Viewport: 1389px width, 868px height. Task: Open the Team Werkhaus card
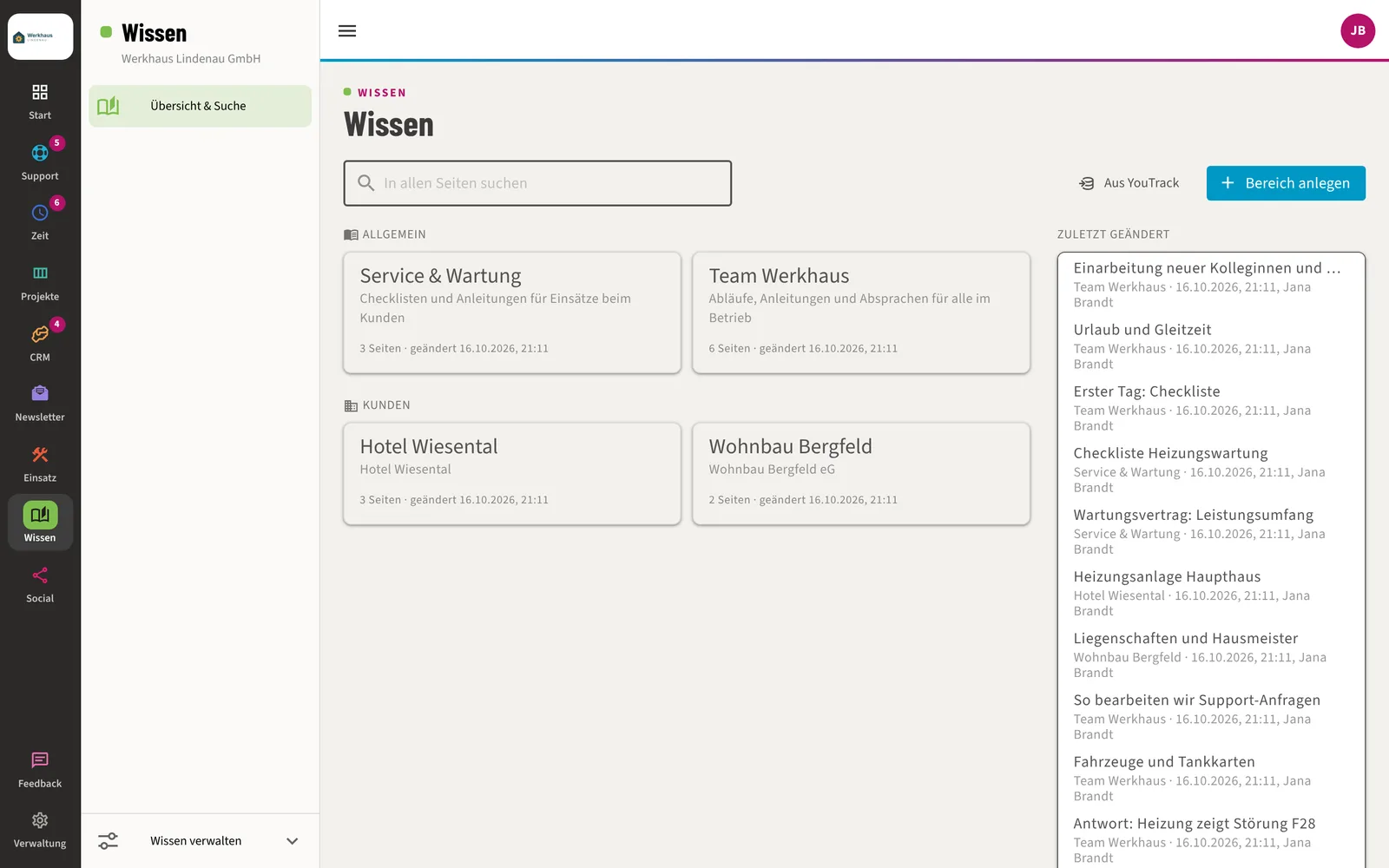(x=861, y=312)
